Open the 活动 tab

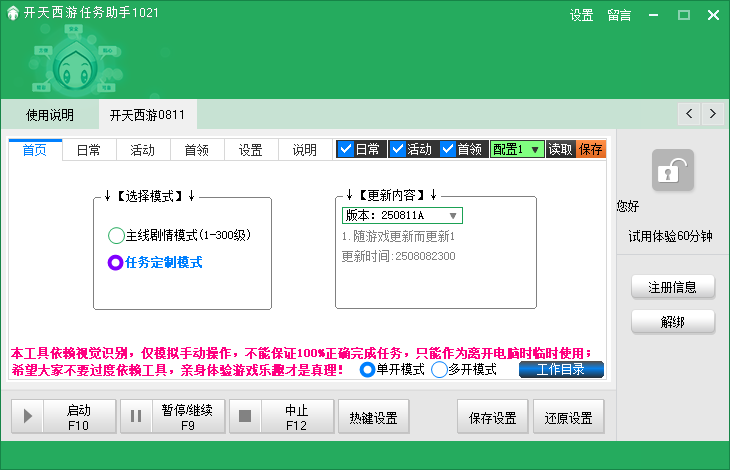[x=142, y=150]
